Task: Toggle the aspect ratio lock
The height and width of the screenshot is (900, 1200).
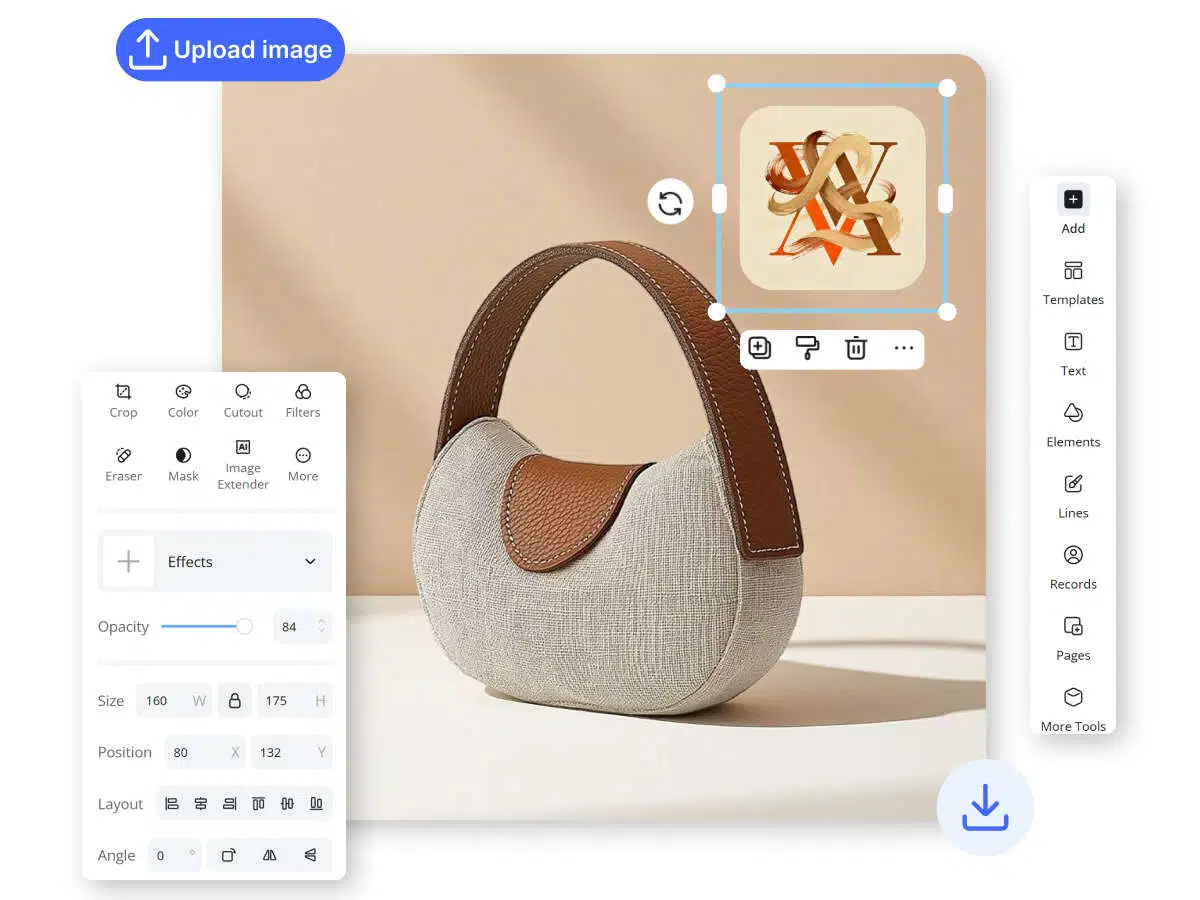Action: 234,700
